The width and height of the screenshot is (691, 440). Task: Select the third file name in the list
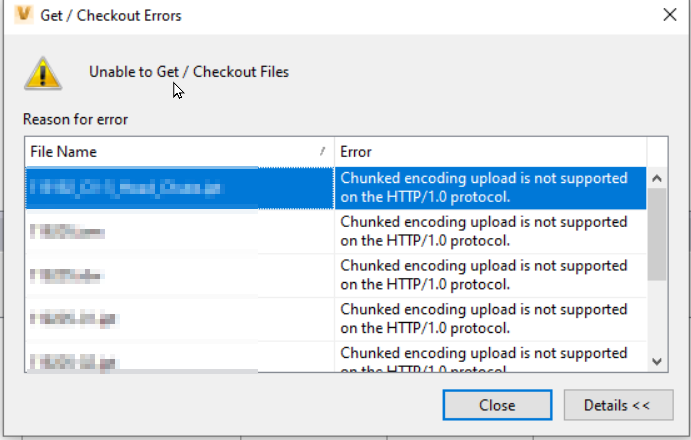pyautogui.click(x=68, y=275)
